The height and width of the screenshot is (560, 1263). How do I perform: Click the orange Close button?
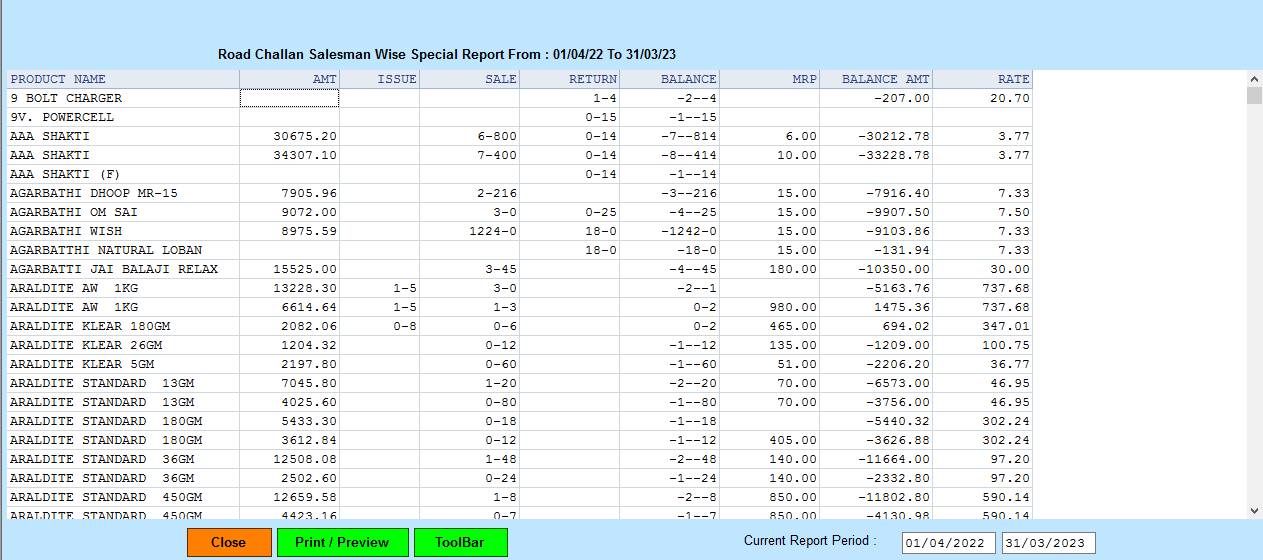click(x=229, y=542)
